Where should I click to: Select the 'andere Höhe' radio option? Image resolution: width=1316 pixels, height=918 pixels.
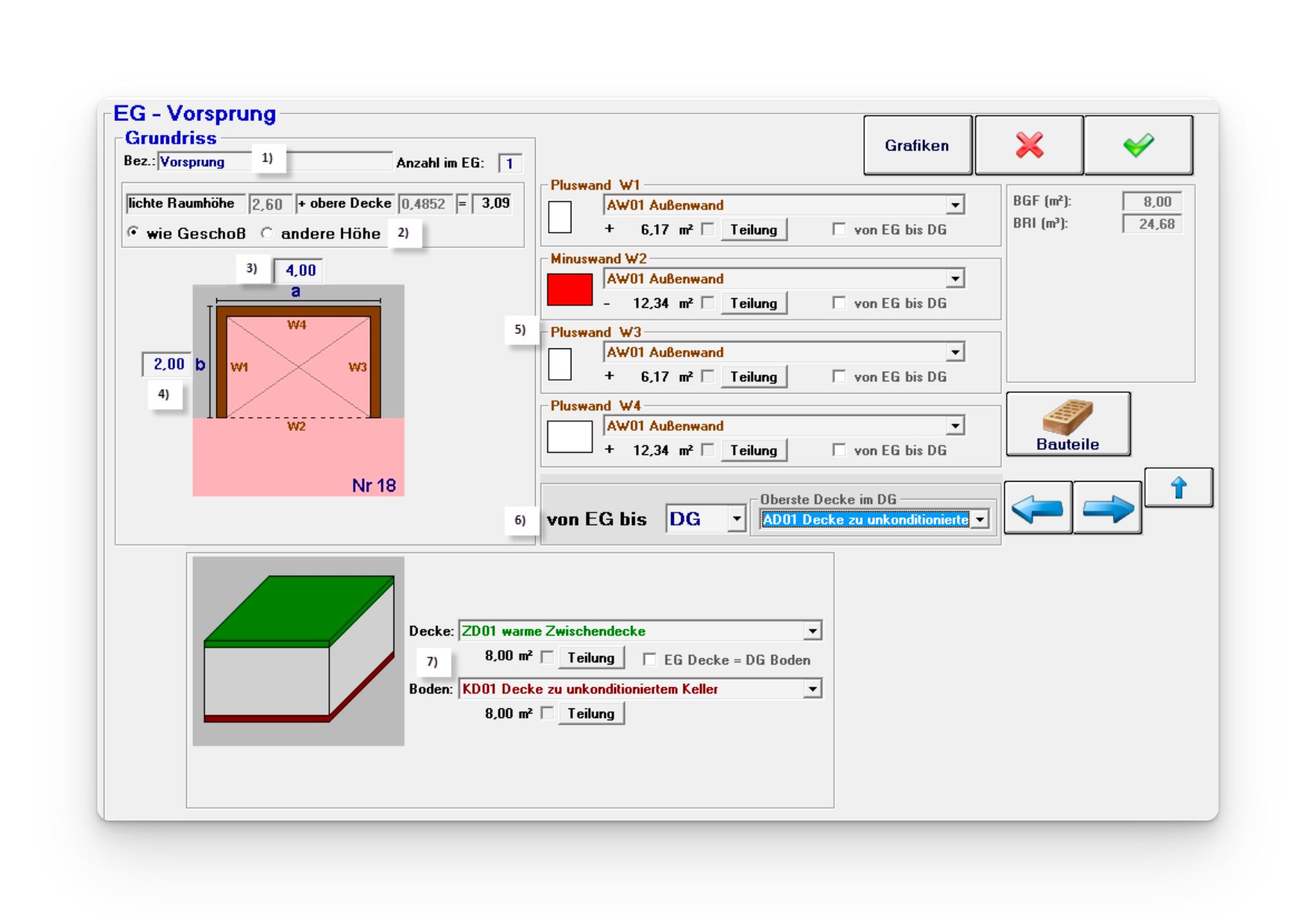266,233
